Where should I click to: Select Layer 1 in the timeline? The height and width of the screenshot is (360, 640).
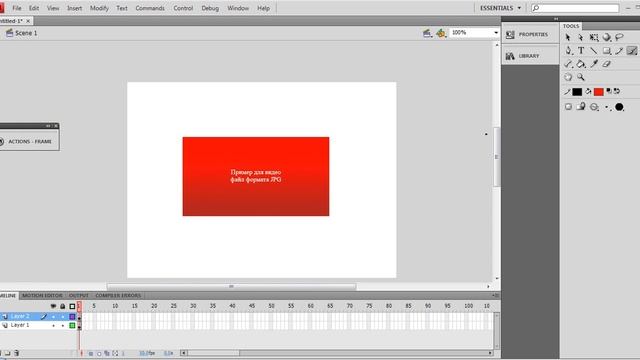tap(20, 325)
